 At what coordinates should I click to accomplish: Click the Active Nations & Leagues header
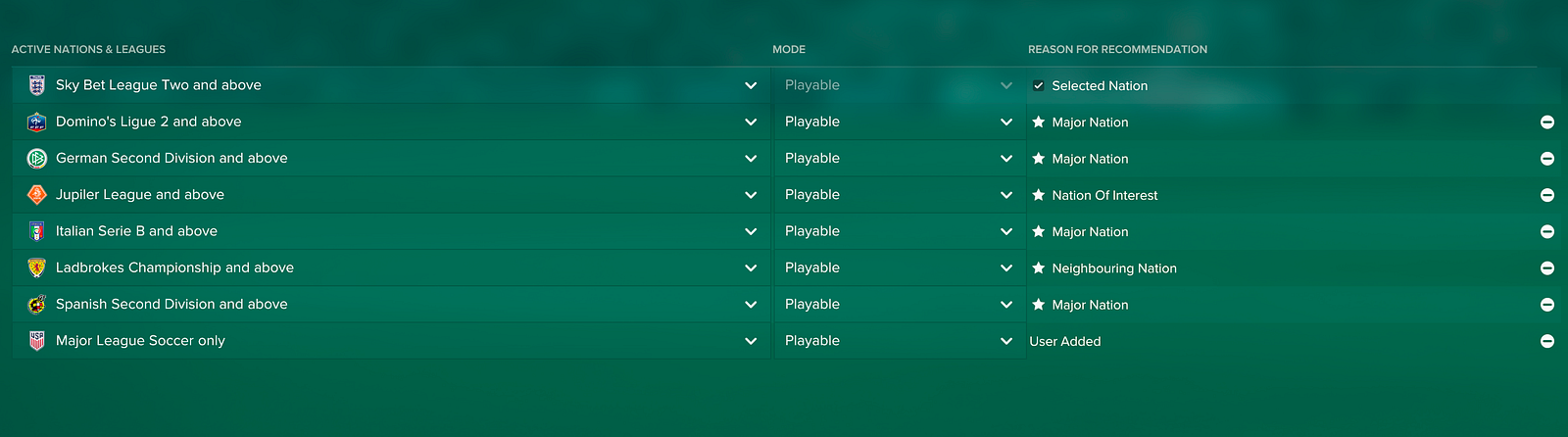[88, 49]
